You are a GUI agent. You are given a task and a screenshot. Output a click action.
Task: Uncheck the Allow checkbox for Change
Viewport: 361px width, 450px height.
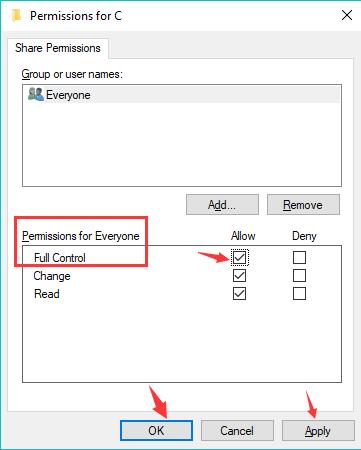[240, 276]
